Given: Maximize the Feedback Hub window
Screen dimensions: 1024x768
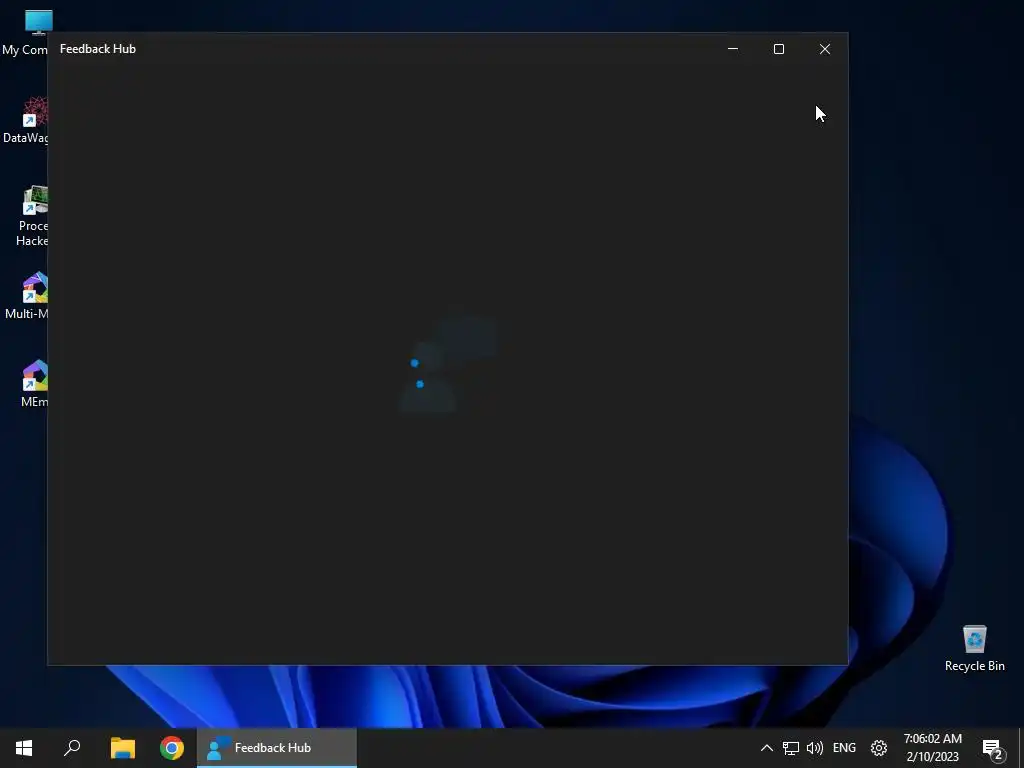Looking at the screenshot, I should coord(778,49).
